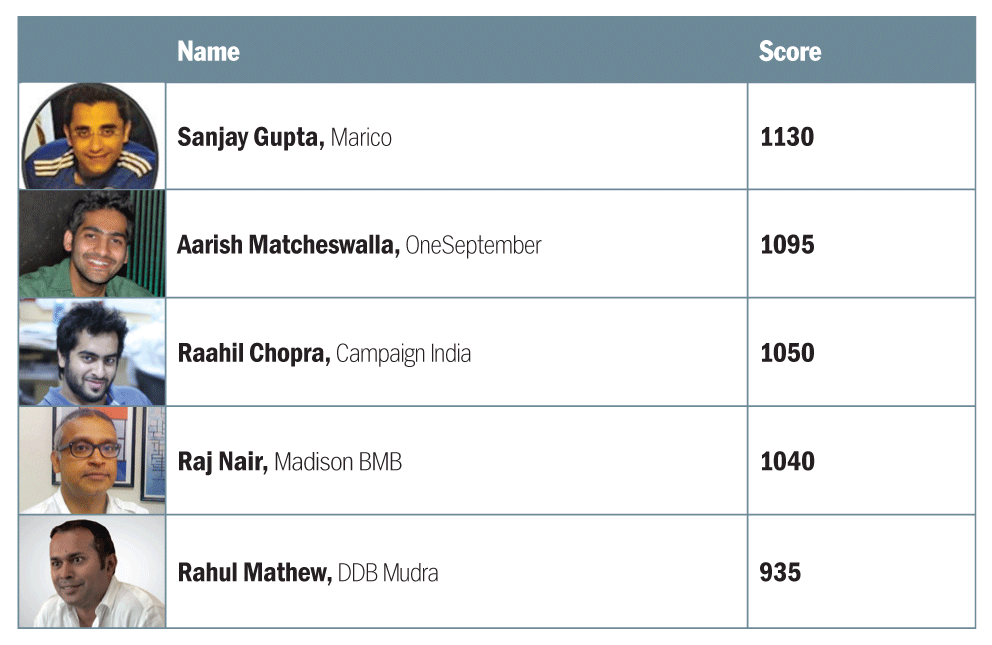992x645 pixels.
Task: Select the name Rahul Mathew
Action: pos(254,572)
